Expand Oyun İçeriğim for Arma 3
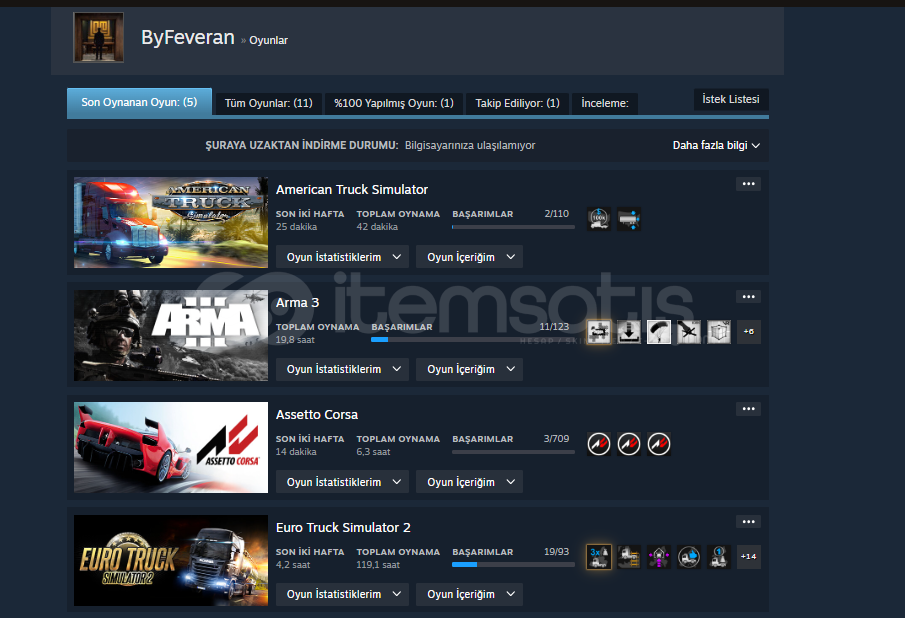This screenshot has width=905, height=618. pyautogui.click(x=469, y=369)
